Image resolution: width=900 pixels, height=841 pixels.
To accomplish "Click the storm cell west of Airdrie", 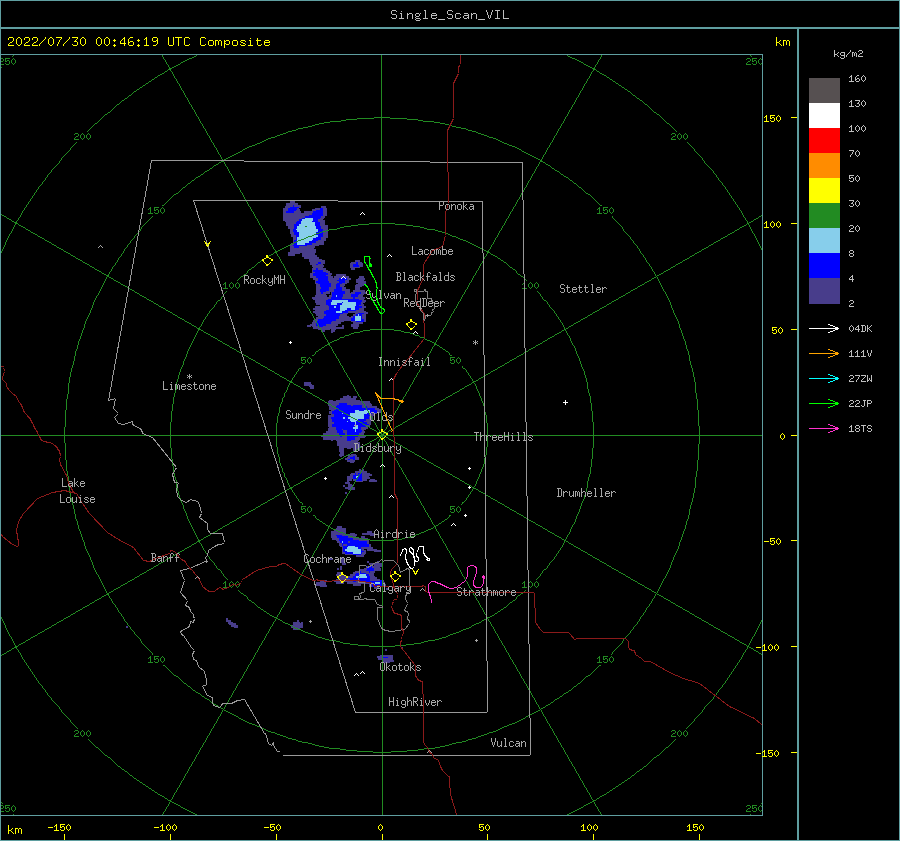I will [x=351, y=542].
